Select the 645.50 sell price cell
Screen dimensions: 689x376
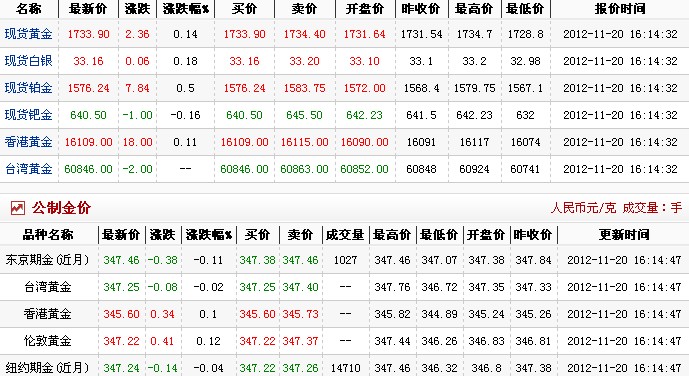(305, 116)
